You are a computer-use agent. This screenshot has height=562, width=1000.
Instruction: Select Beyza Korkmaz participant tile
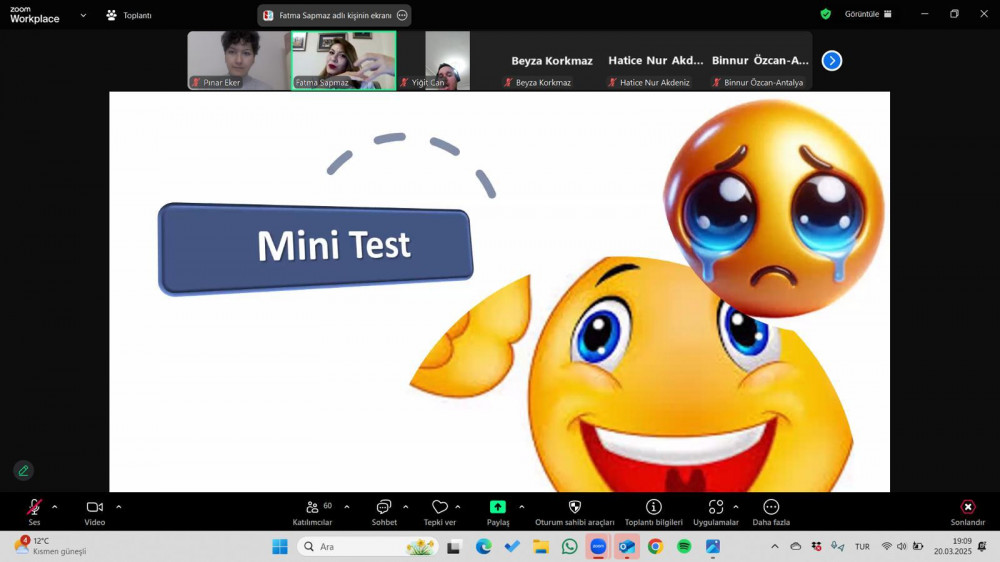[x=552, y=61]
